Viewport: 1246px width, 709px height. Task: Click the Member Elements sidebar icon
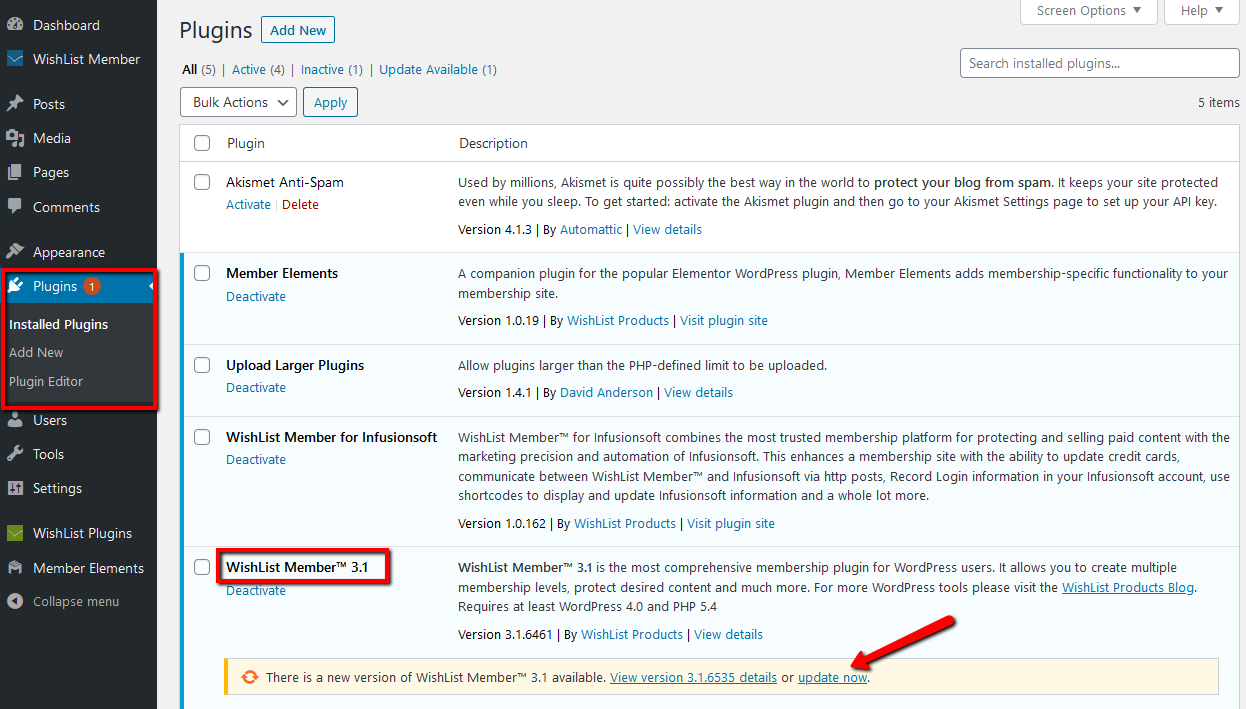click(x=15, y=568)
